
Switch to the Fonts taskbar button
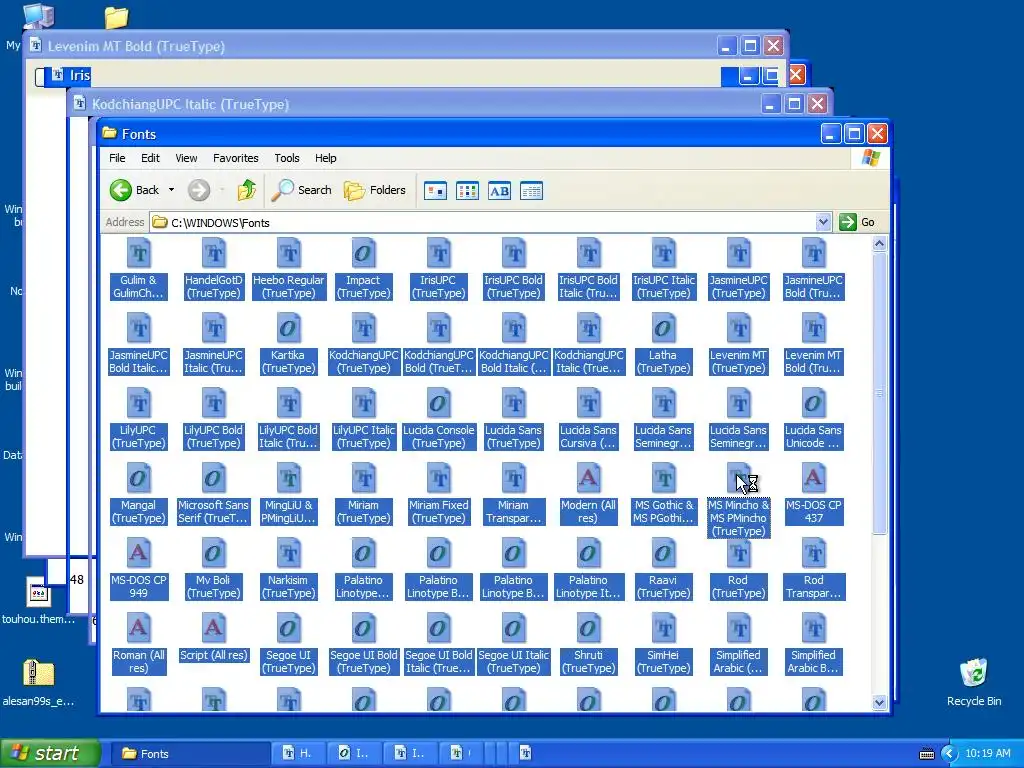189,754
